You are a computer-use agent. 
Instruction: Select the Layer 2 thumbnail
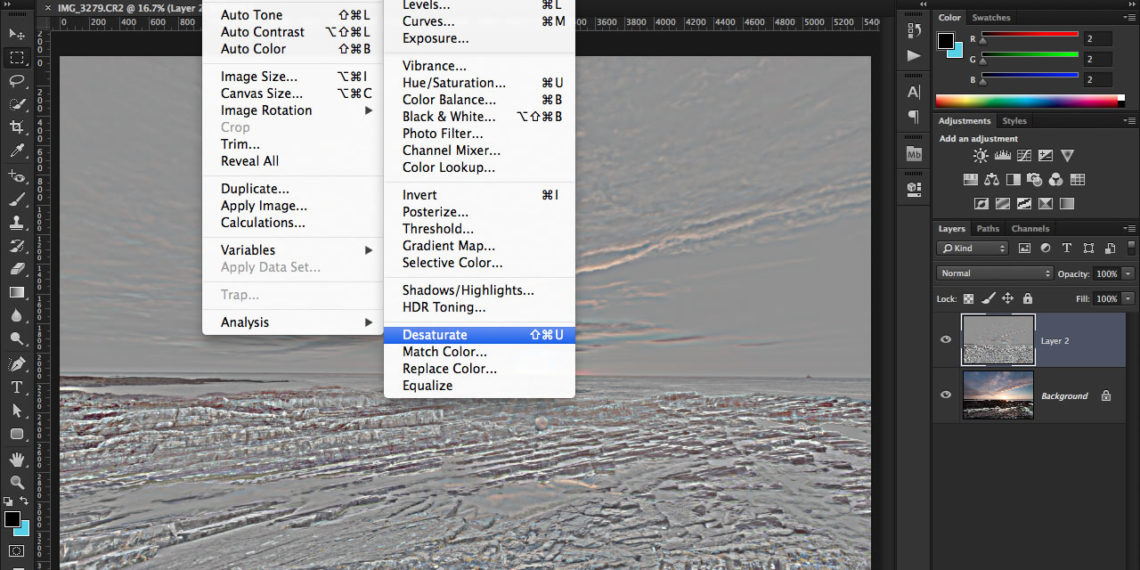point(998,340)
